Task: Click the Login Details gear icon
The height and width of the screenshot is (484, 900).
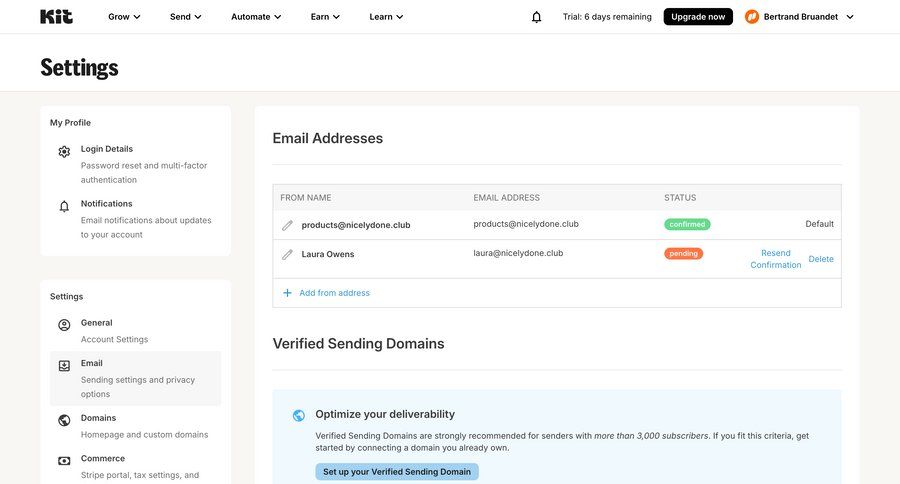Action: (64, 152)
